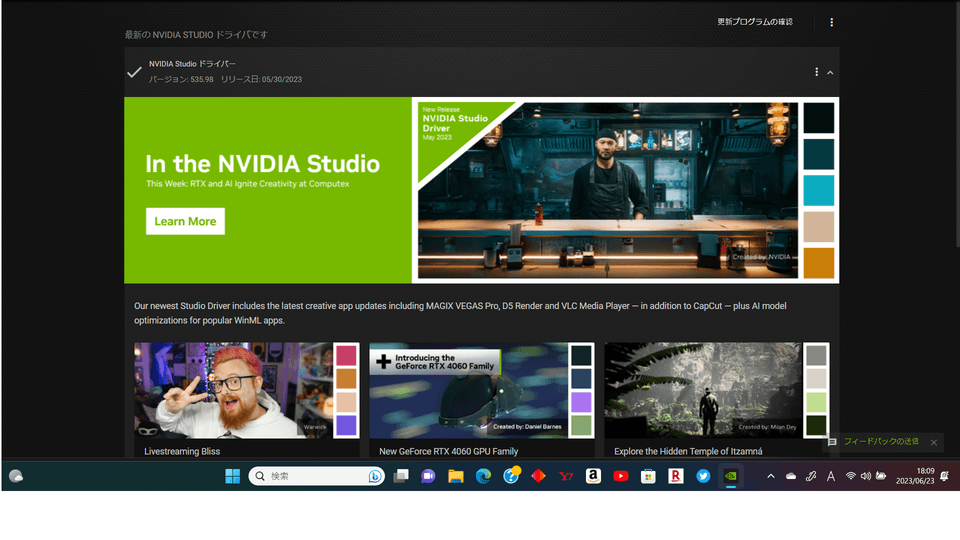
Task: Collapse the NVIDIA Studio driver details chevron
Action: [x=830, y=72]
